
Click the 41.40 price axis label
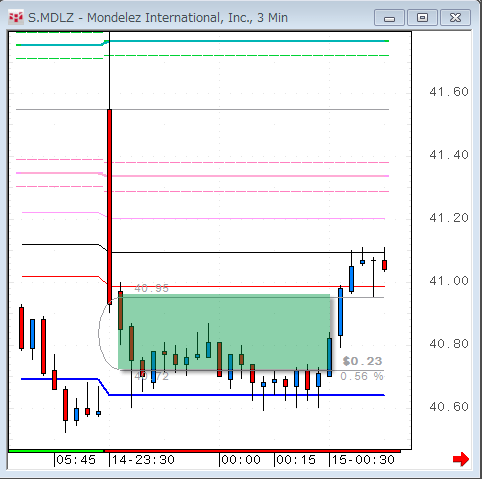449,155
